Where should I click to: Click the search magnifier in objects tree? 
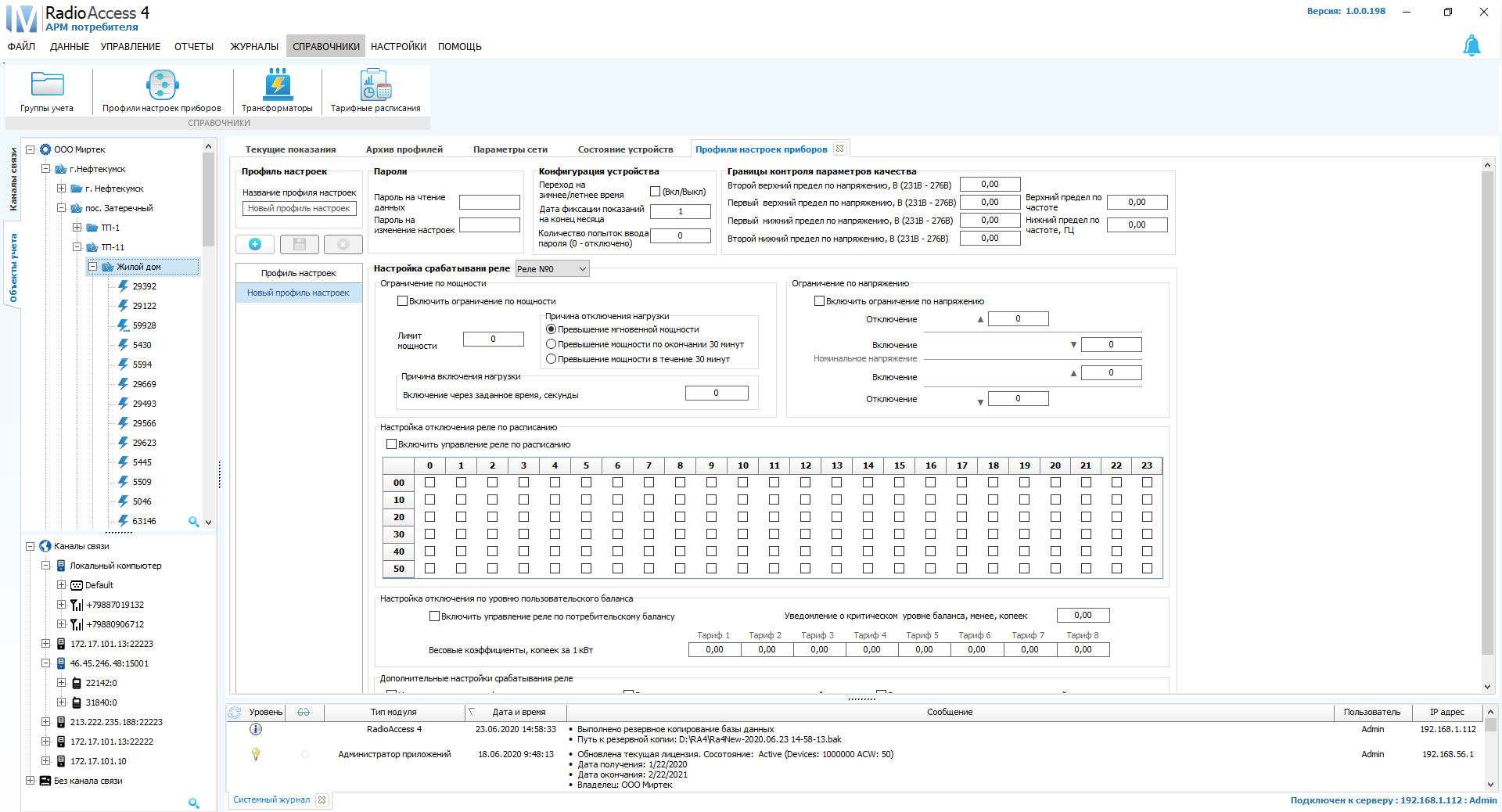(193, 522)
